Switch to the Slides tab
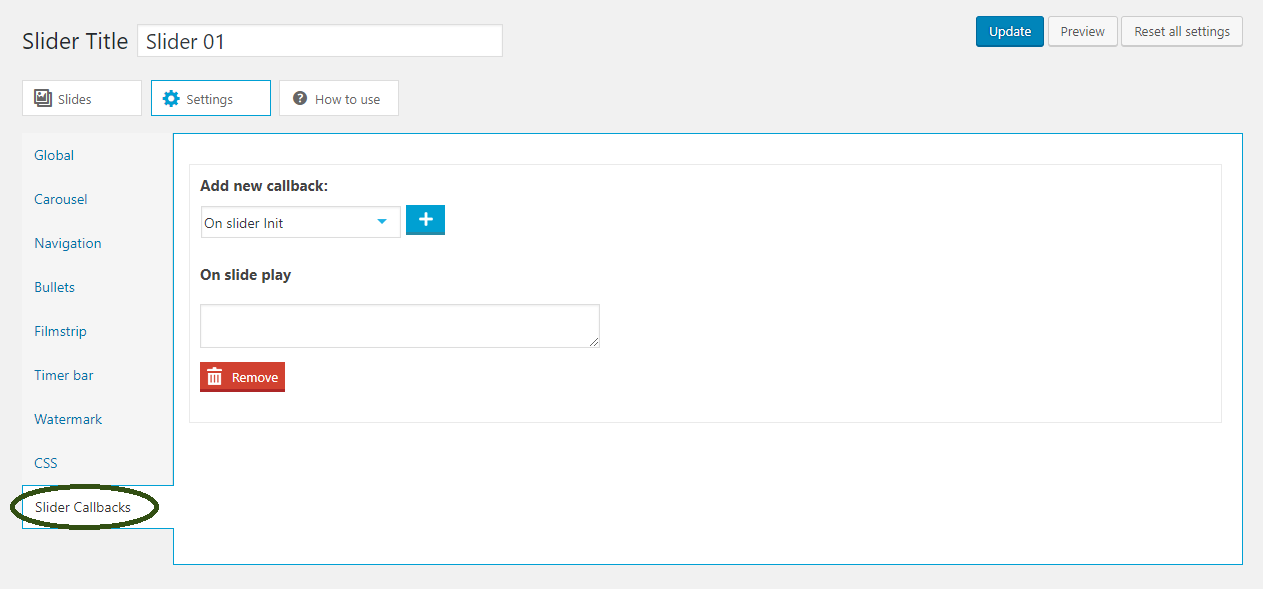1263x589 pixels. (x=82, y=98)
